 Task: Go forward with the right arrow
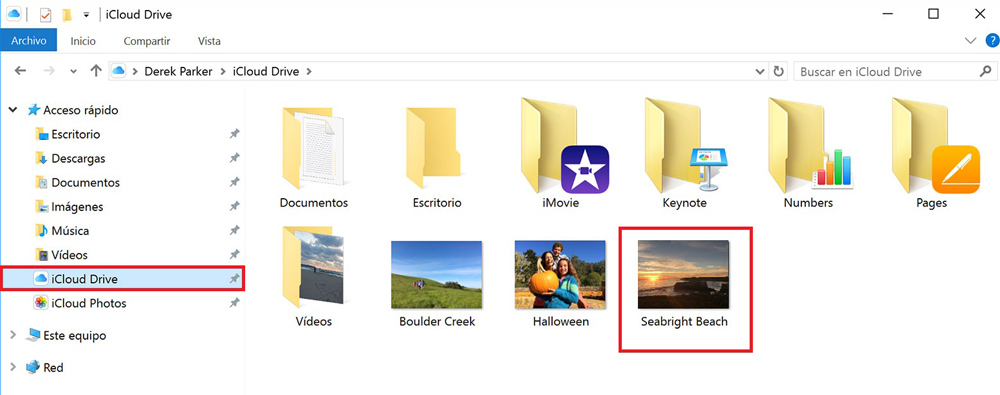[49, 71]
